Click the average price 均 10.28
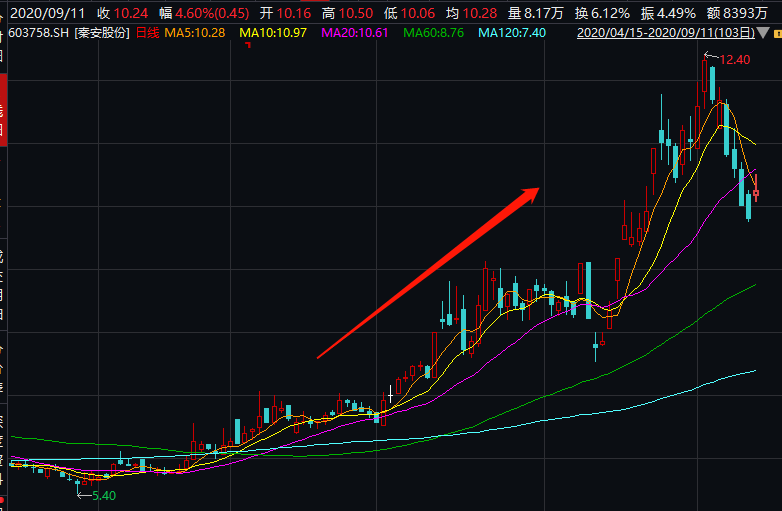 coord(471,13)
